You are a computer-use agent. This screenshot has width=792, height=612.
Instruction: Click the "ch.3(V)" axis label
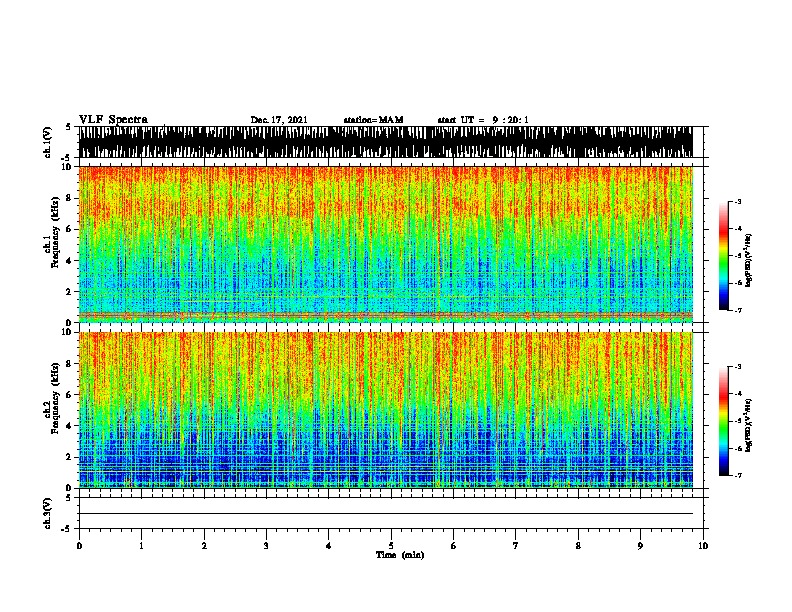point(47,513)
